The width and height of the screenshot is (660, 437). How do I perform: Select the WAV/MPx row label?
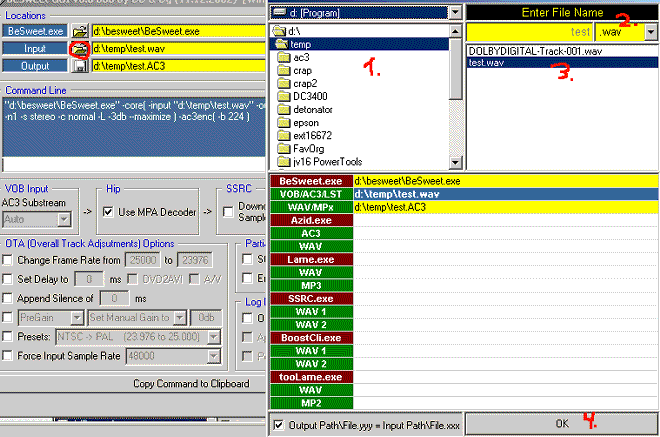pyautogui.click(x=311, y=207)
